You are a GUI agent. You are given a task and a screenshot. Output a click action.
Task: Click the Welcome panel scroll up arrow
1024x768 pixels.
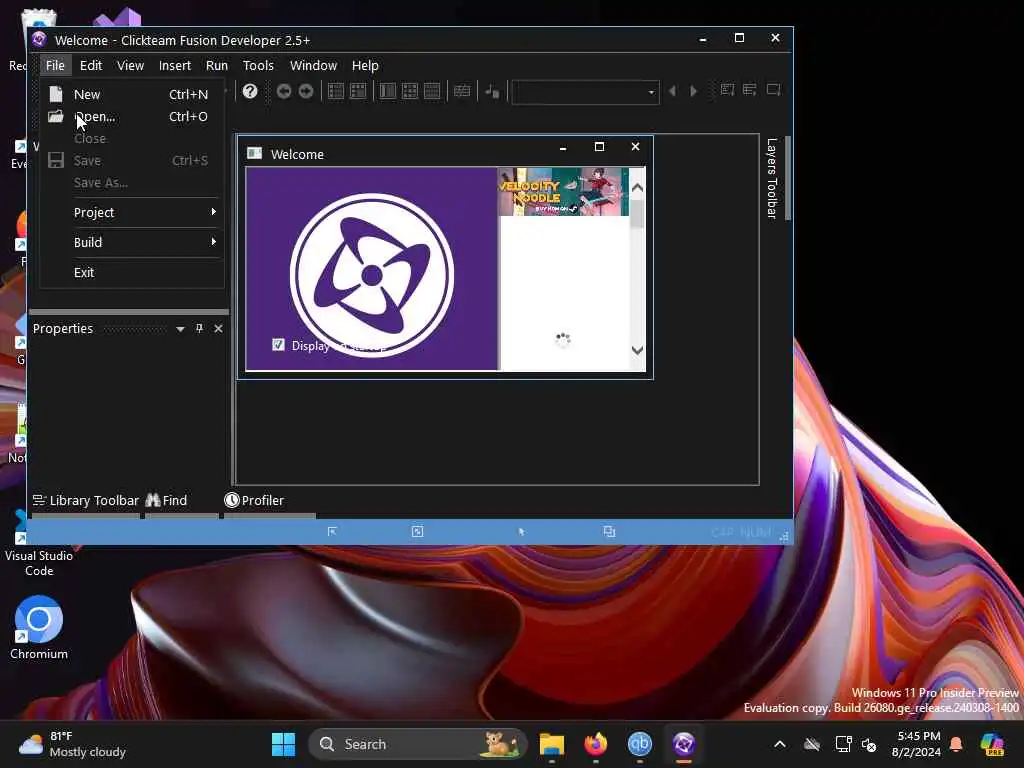tap(637, 188)
